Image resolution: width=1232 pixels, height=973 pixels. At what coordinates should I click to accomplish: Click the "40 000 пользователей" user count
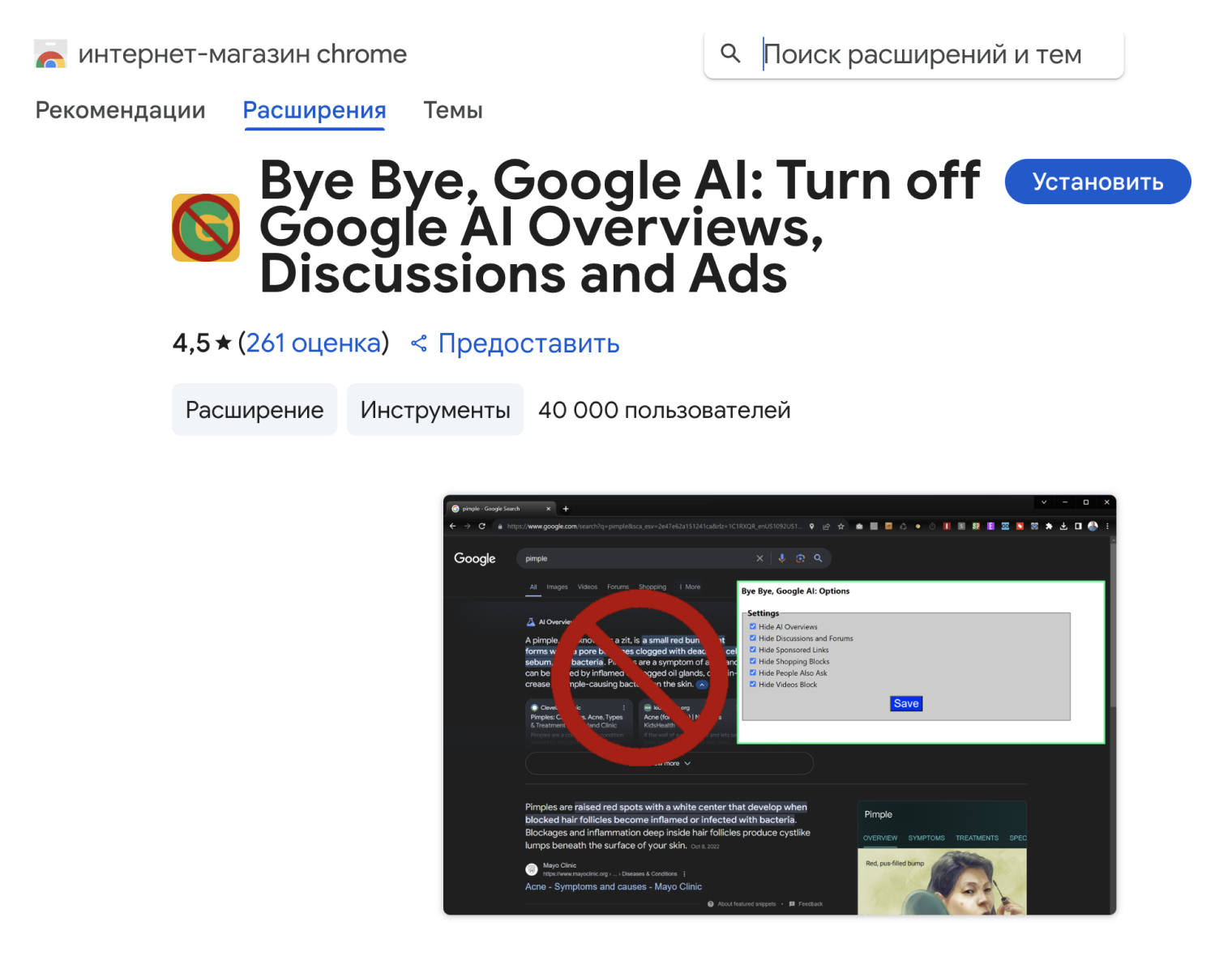[x=665, y=410]
